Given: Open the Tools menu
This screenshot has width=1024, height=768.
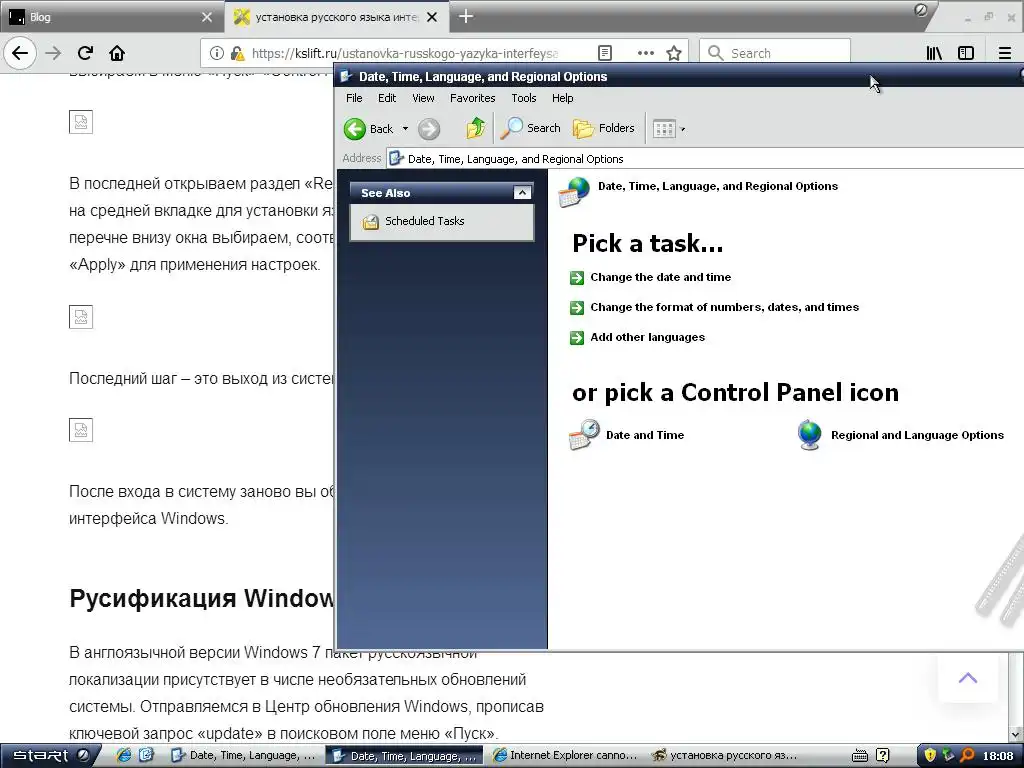Looking at the screenshot, I should tap(524, 98).
